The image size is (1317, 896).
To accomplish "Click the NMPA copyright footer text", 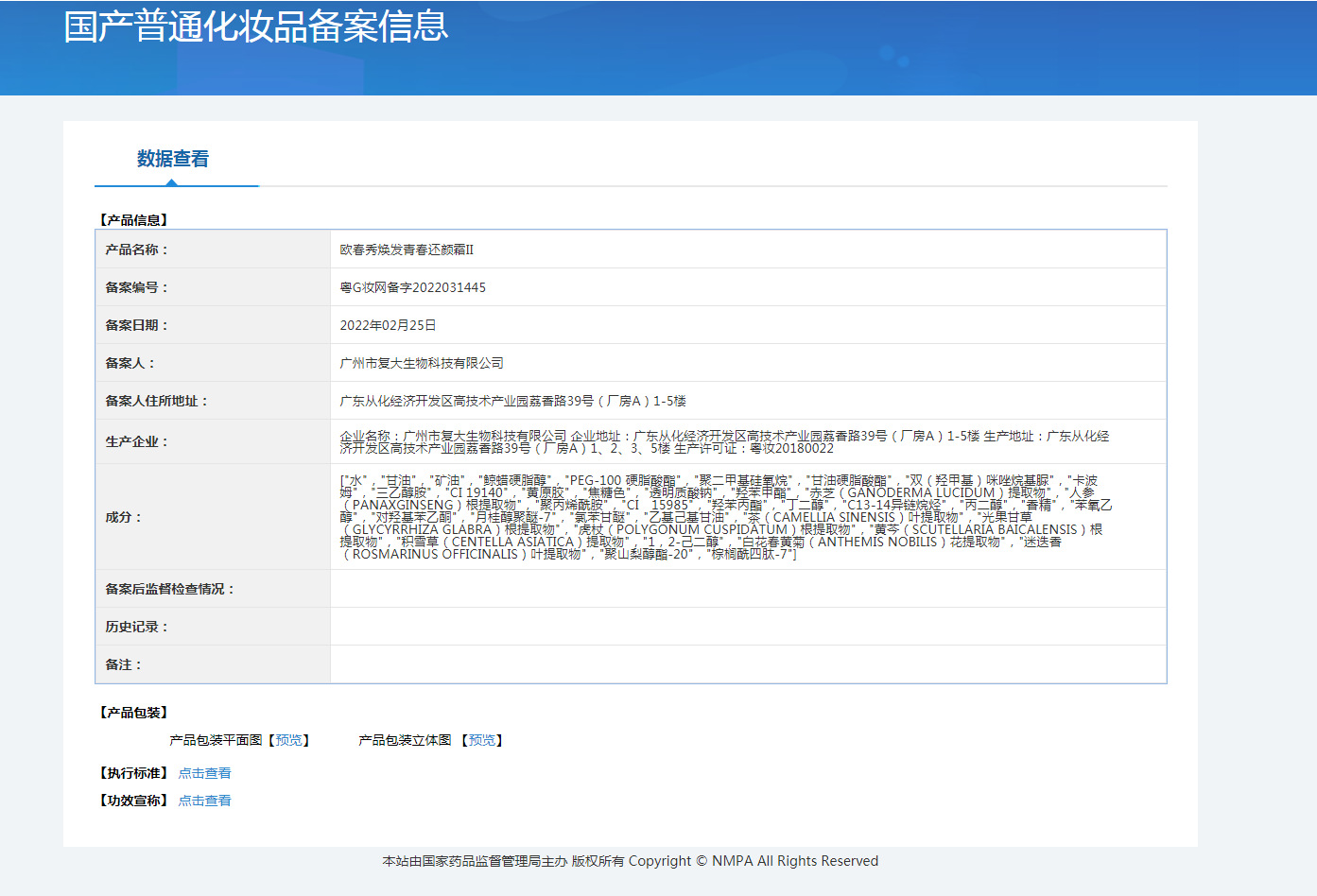I will coord(631,861).
